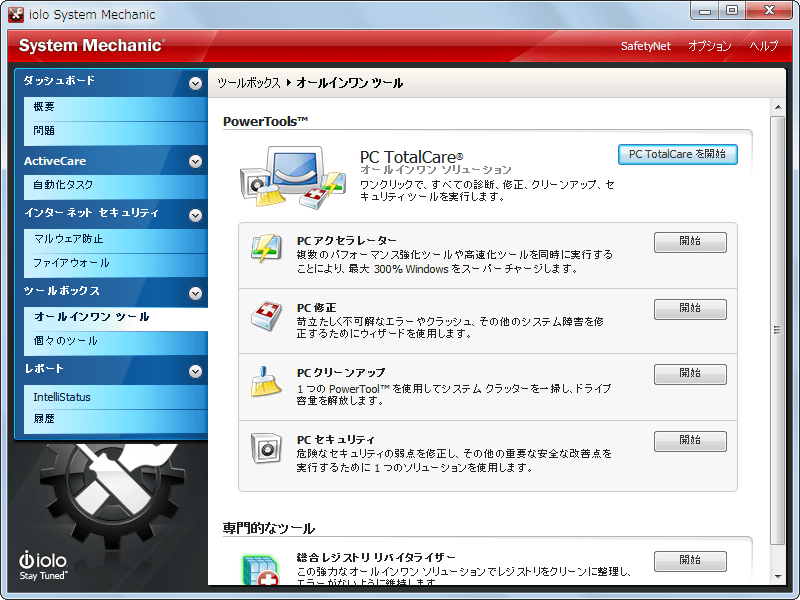The image size is (800, 600).
Task: Open オプション in the header
Action: pos(710,46)
